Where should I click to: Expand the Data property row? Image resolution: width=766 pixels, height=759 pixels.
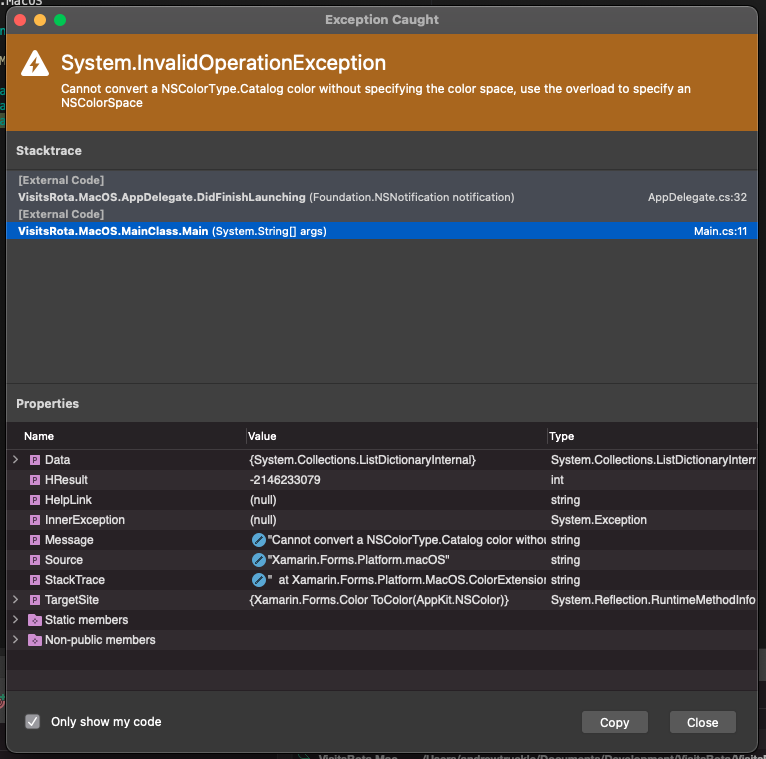coord(15,460)
